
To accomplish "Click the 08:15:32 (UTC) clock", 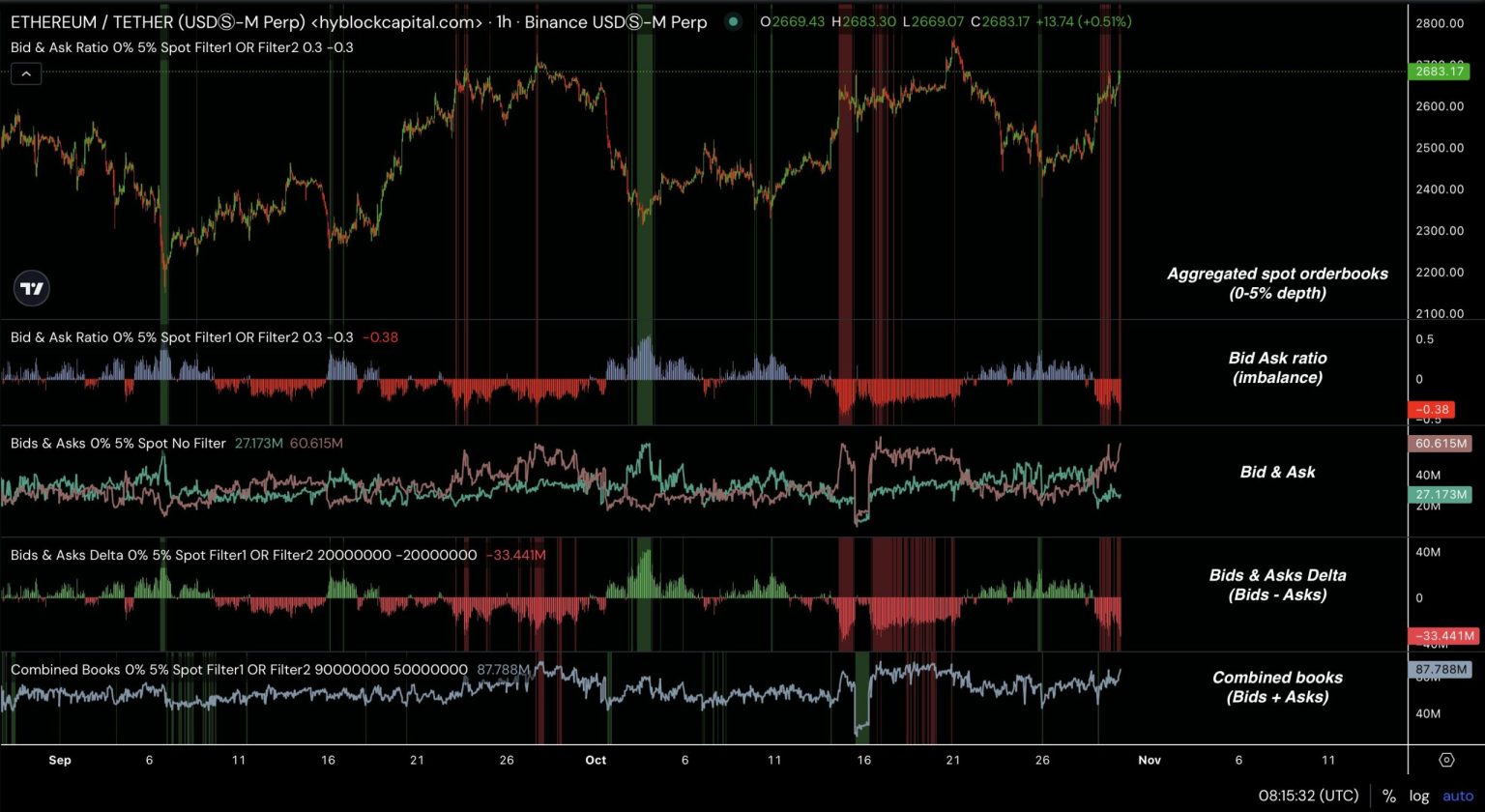I will pos(1309,797).
